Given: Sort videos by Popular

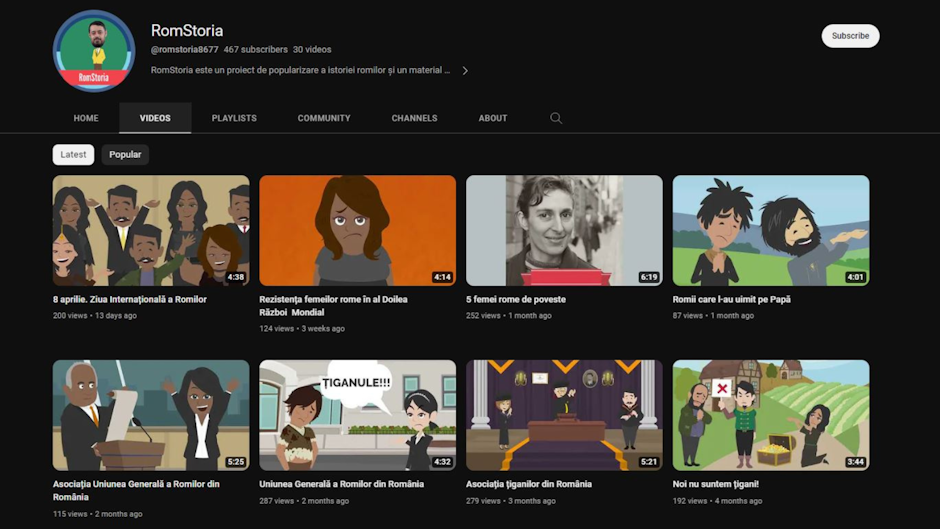Looking at the screenshot, I should tap(125, 155).
